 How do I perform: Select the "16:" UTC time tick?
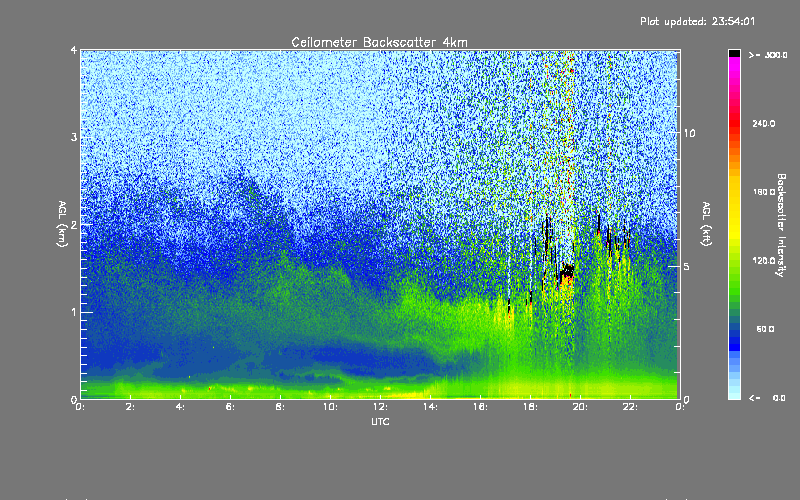coord(480,407)
